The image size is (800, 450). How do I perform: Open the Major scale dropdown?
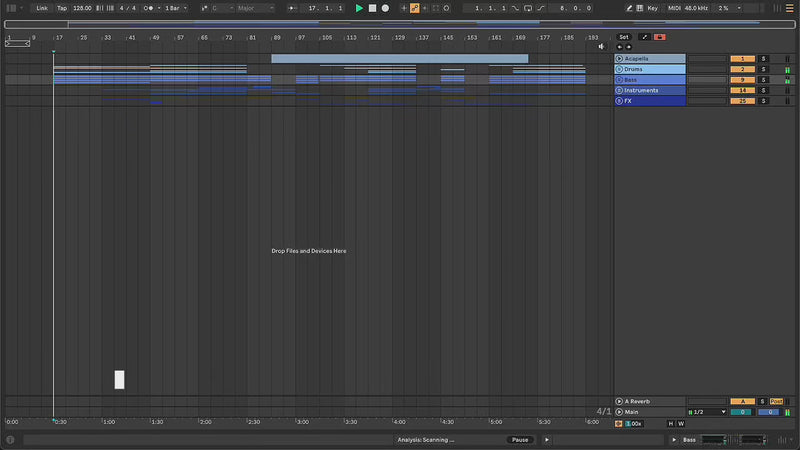coord(255,8)
